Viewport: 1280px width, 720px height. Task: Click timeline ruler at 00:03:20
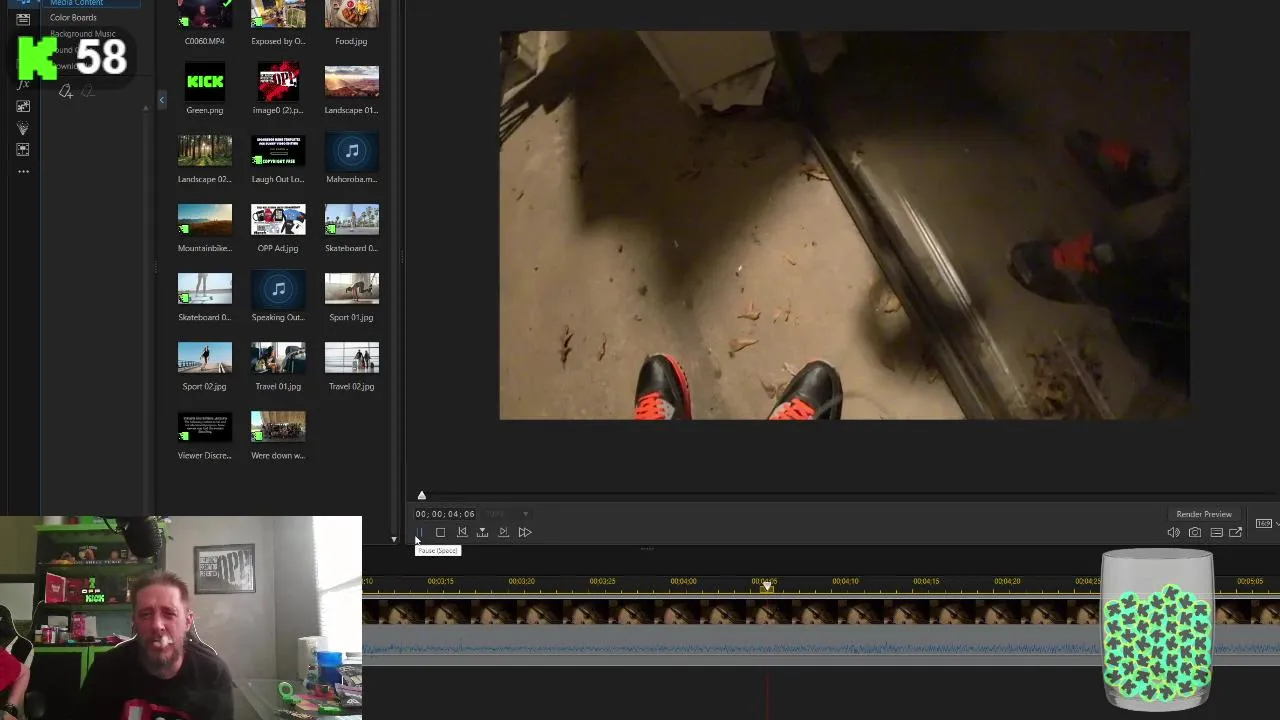[521, 581]
